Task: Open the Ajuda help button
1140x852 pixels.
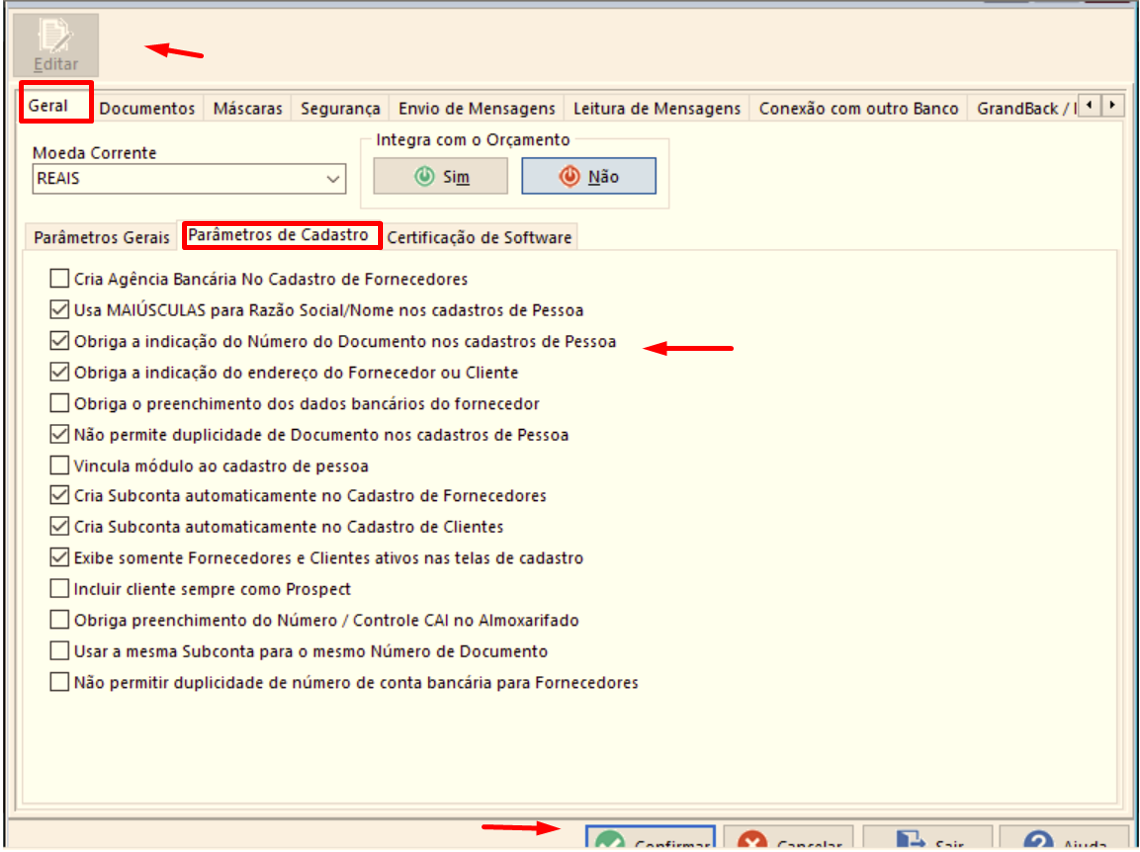Action: point(1064,838)
